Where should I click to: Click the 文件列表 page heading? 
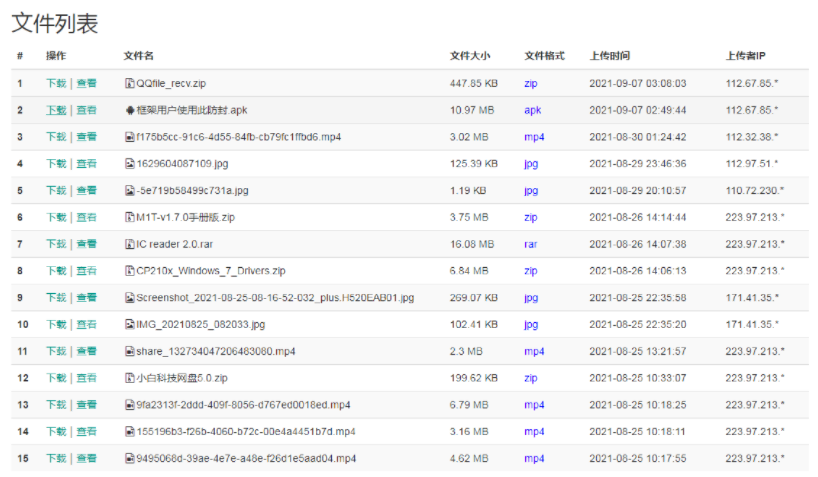click(x=55, y=23)
